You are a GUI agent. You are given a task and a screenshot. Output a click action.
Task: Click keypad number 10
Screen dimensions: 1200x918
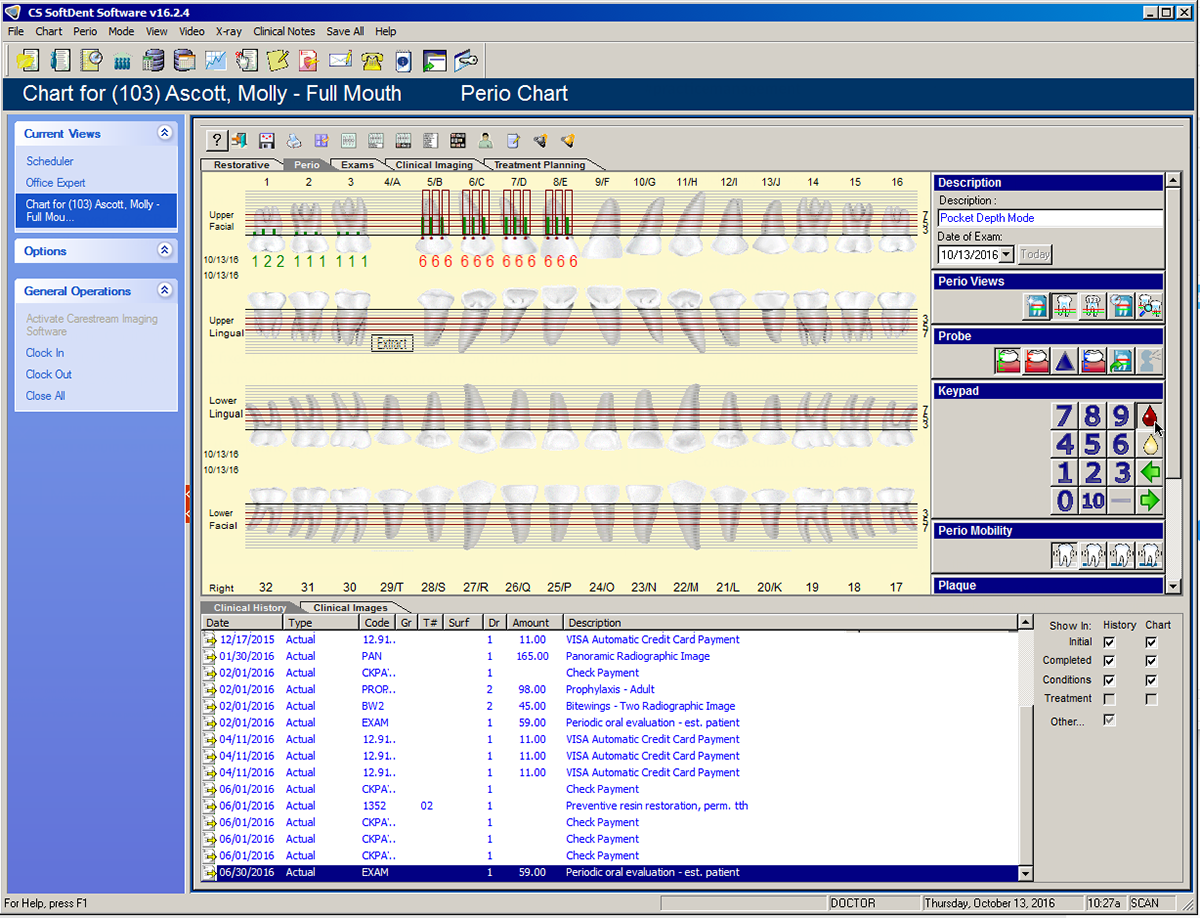pos(1093,500)
